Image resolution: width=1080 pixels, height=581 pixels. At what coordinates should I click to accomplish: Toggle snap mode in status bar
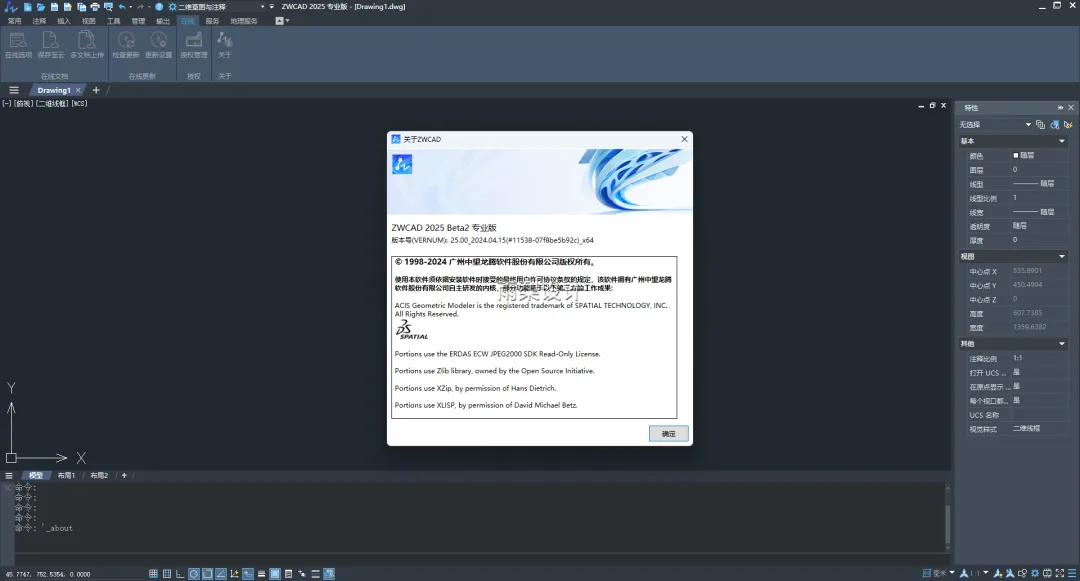pos(153,573)
